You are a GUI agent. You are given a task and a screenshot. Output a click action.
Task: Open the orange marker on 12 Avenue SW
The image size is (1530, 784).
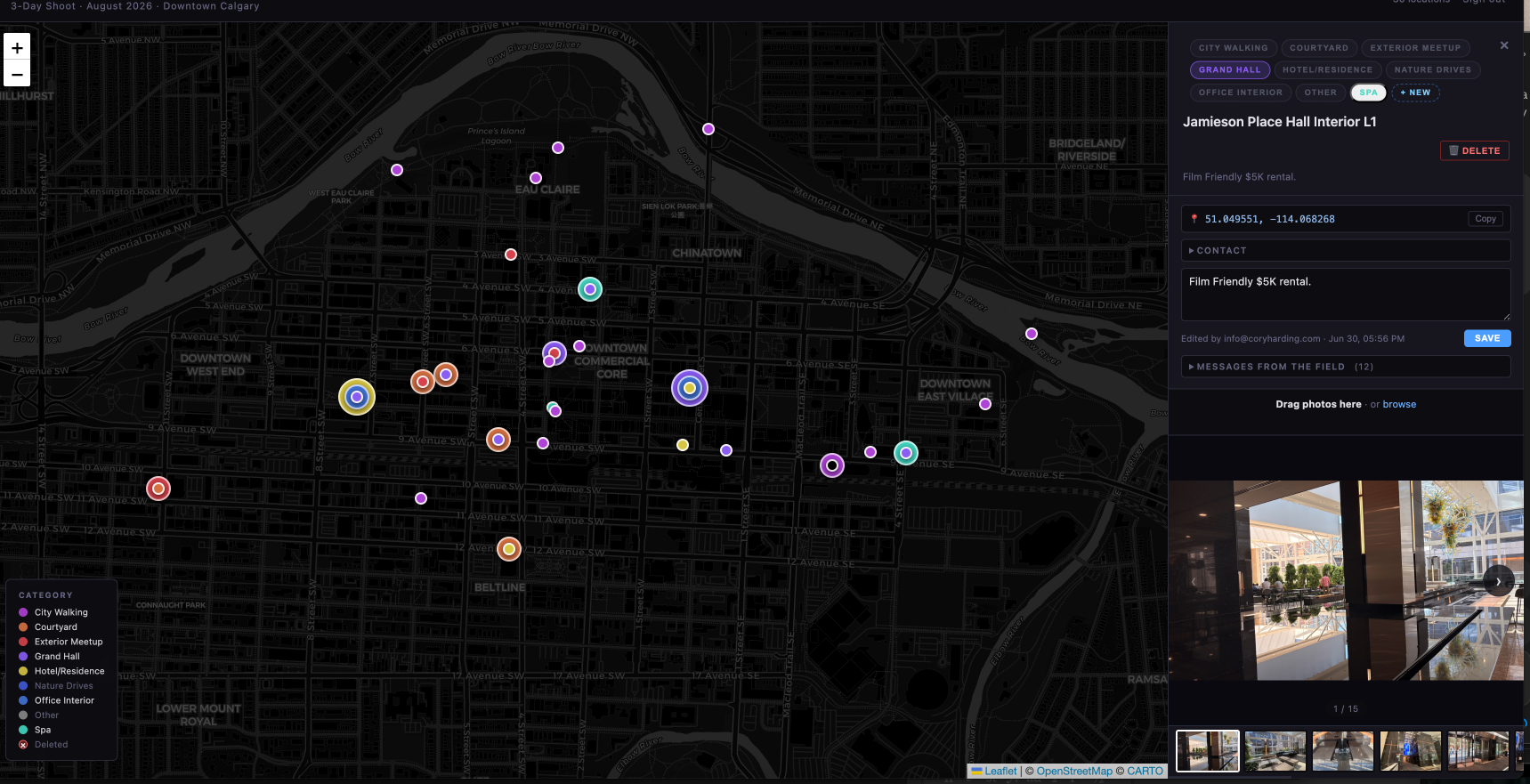509,549
